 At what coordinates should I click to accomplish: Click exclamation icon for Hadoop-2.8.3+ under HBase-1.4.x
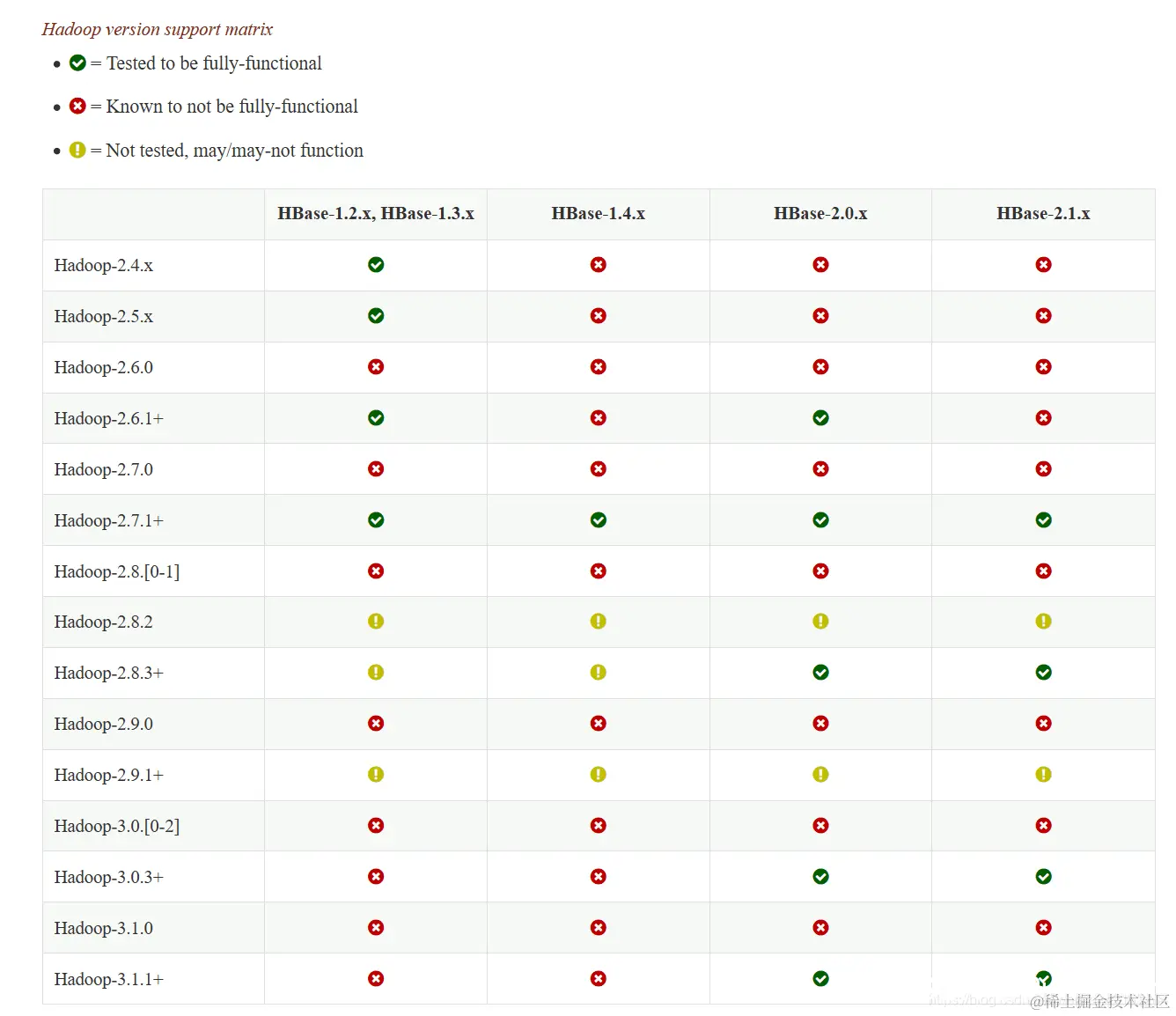point(599,673)
